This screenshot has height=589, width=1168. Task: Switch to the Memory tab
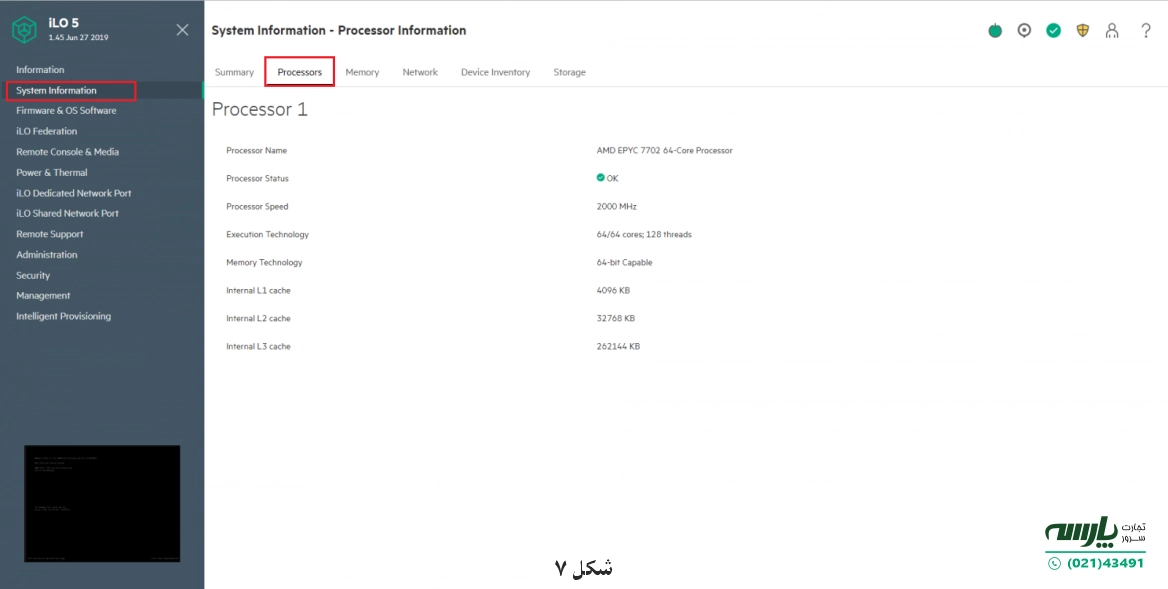click(362, 72)
